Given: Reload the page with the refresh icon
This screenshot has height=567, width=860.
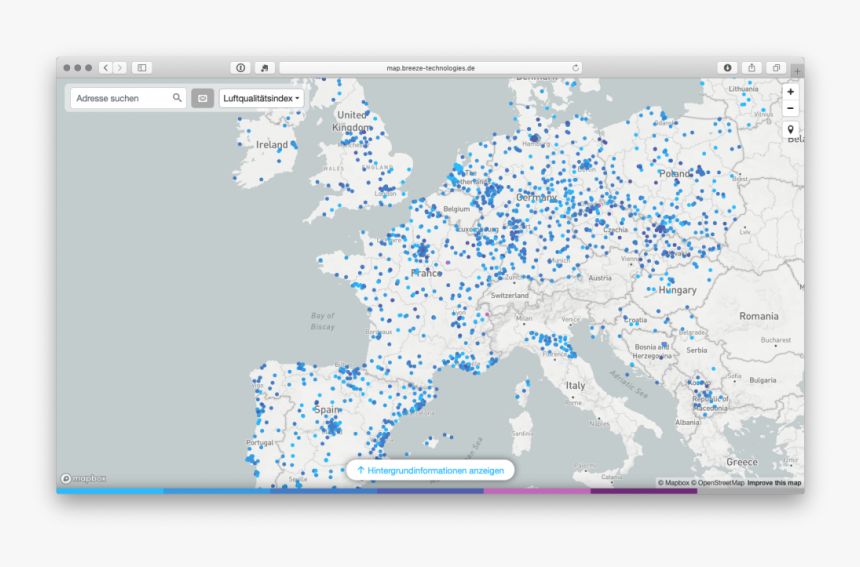Looking at the screenshot, I should (575, 68).
